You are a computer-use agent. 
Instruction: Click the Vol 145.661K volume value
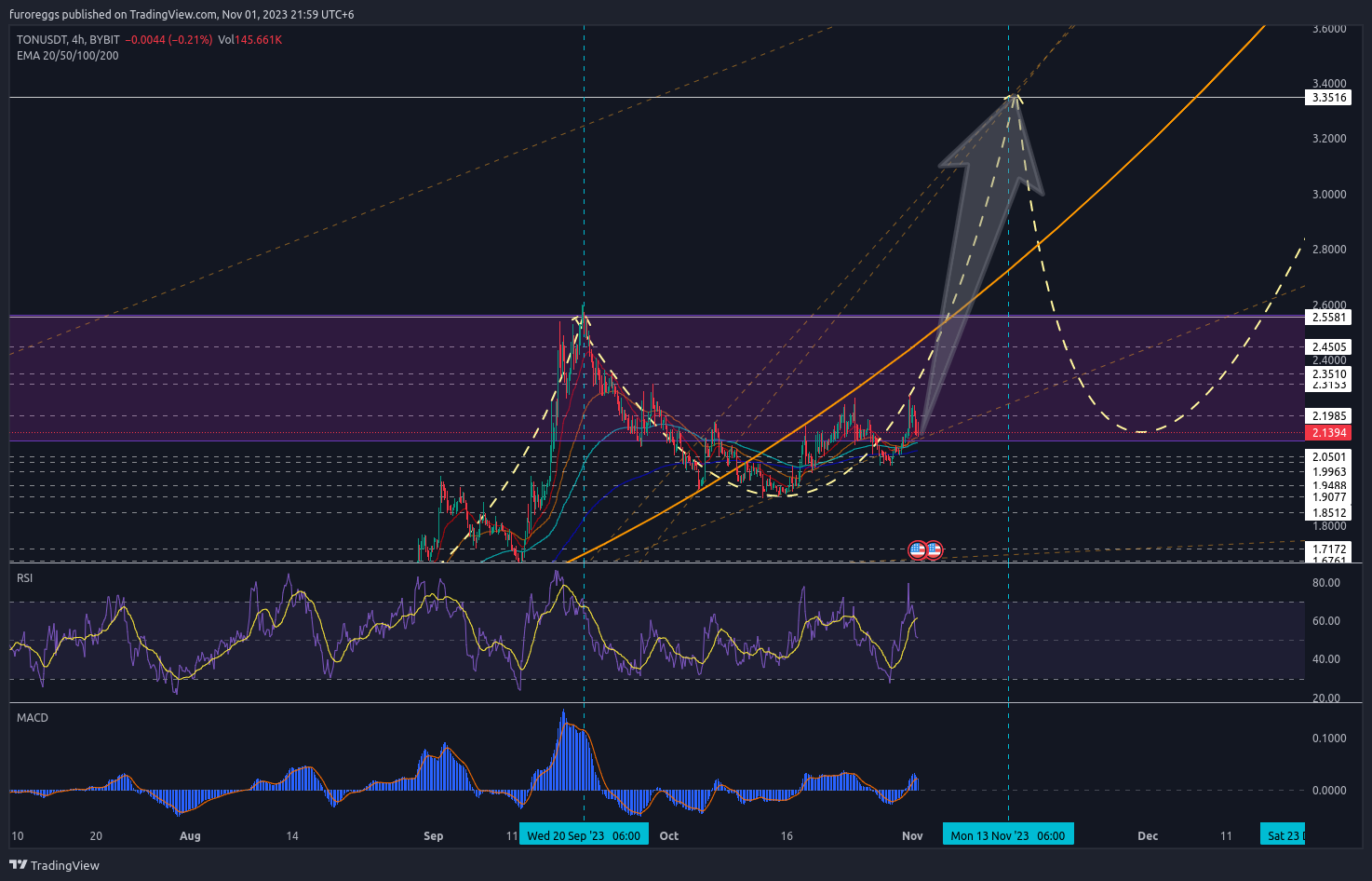coord(250,40)
